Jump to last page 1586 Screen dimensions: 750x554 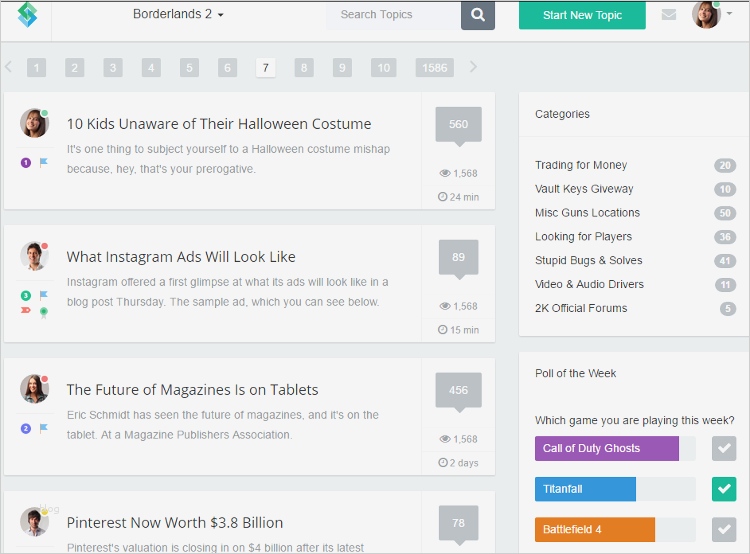click(x=435, y=68)
